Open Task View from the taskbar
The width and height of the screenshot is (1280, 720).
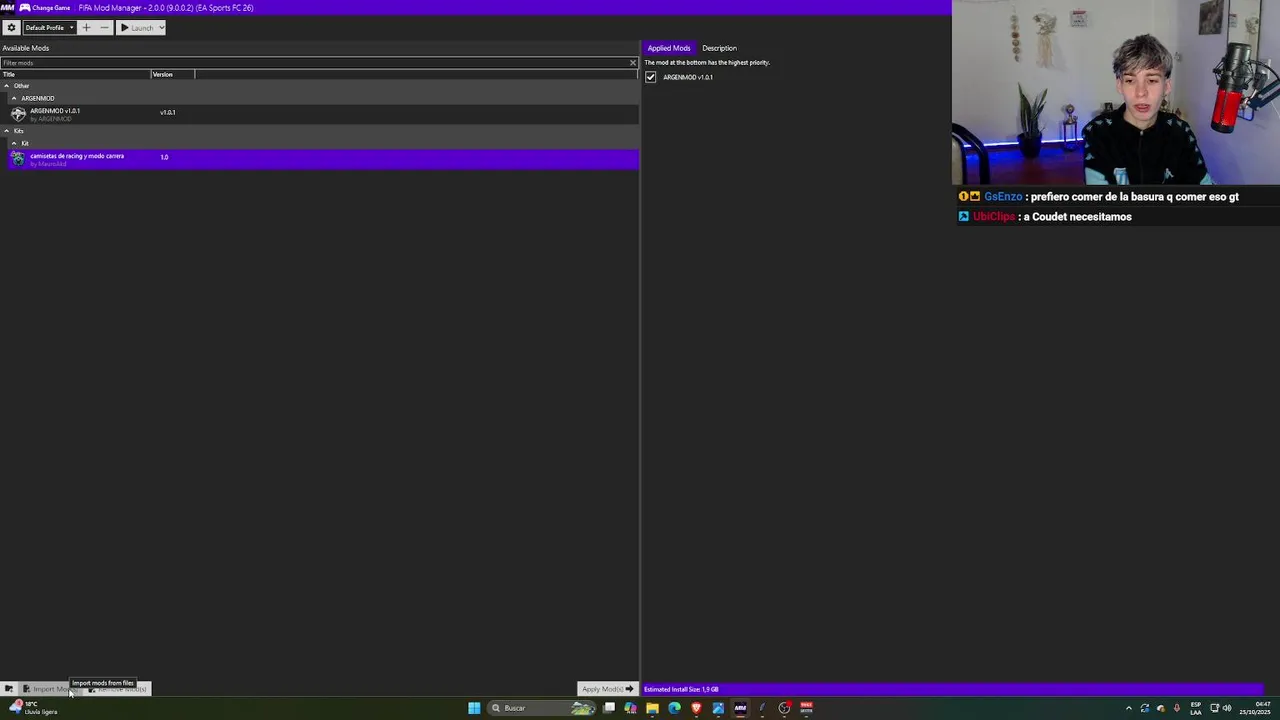pyautogui.click(x=609, y=708)
